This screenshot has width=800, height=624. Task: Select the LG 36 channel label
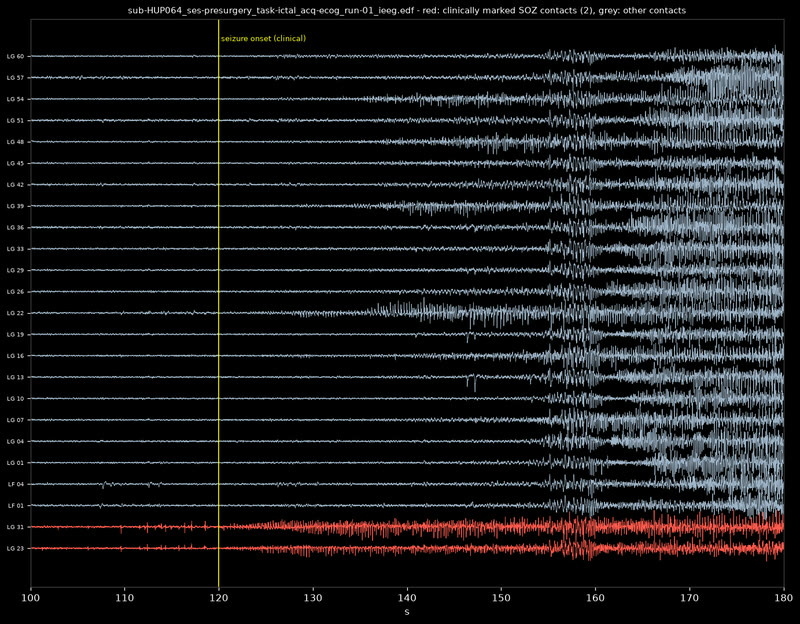[15, 228]
